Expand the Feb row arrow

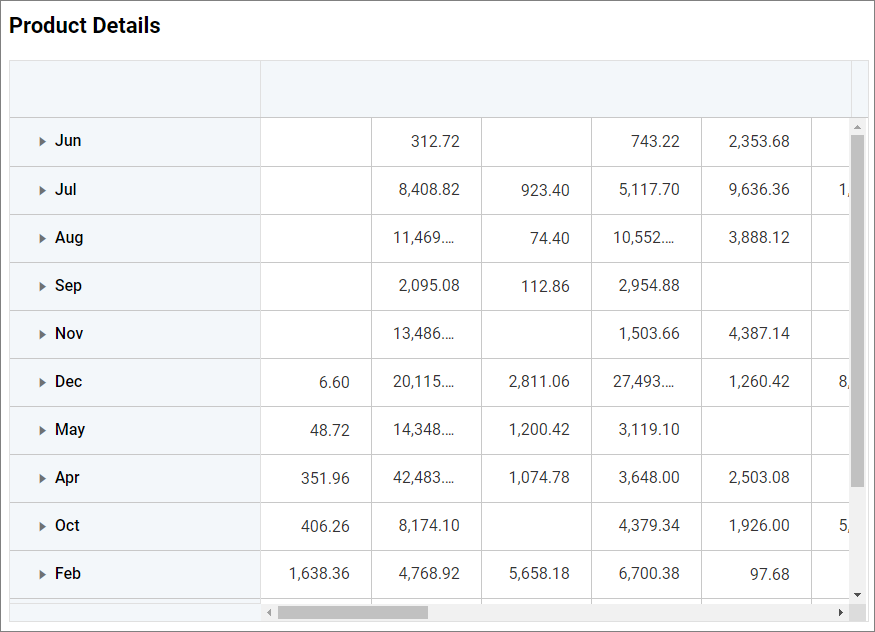pyautogui.click(x=42, y=574)
